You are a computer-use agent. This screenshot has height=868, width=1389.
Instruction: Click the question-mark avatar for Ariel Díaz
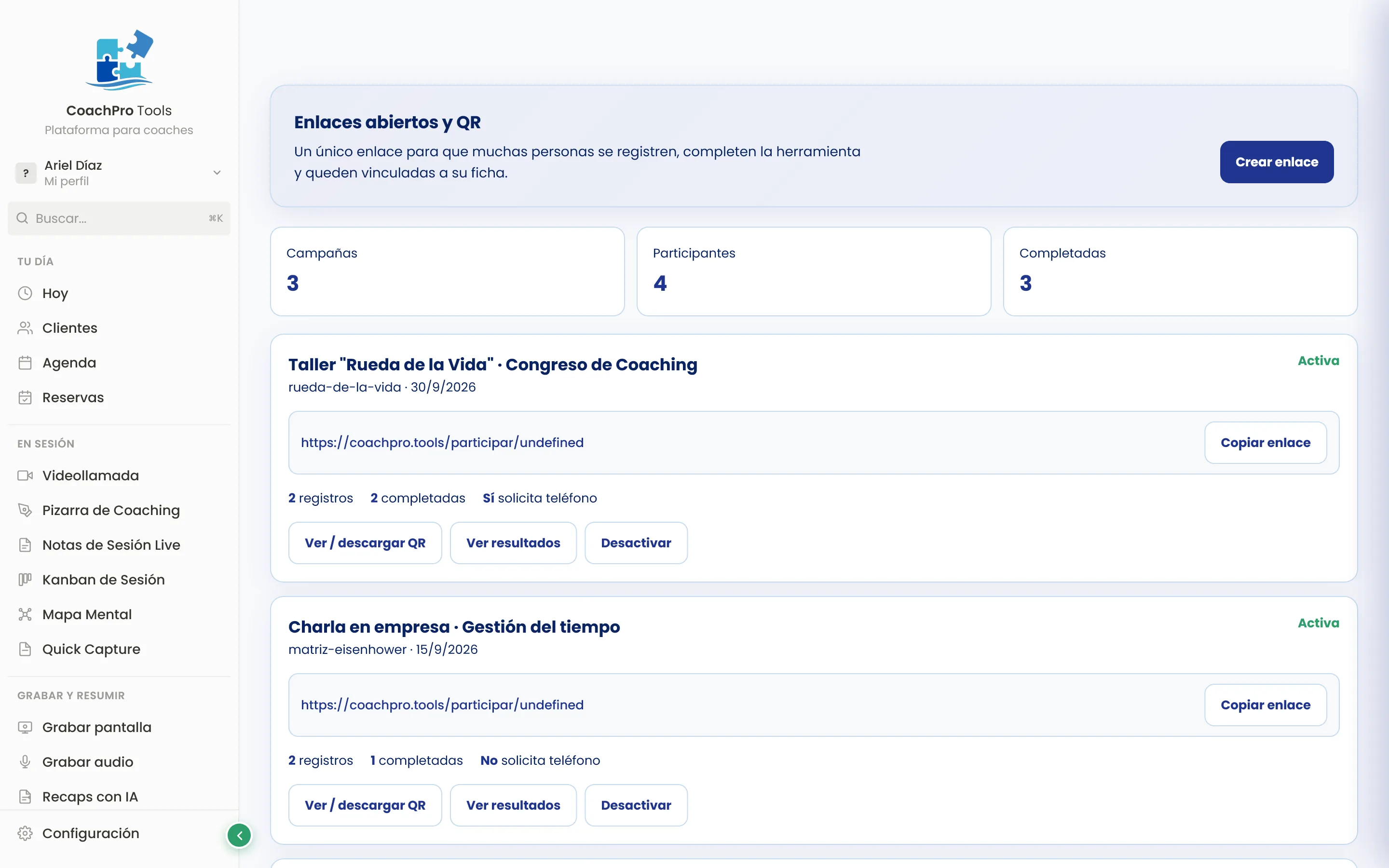point(26,173)
